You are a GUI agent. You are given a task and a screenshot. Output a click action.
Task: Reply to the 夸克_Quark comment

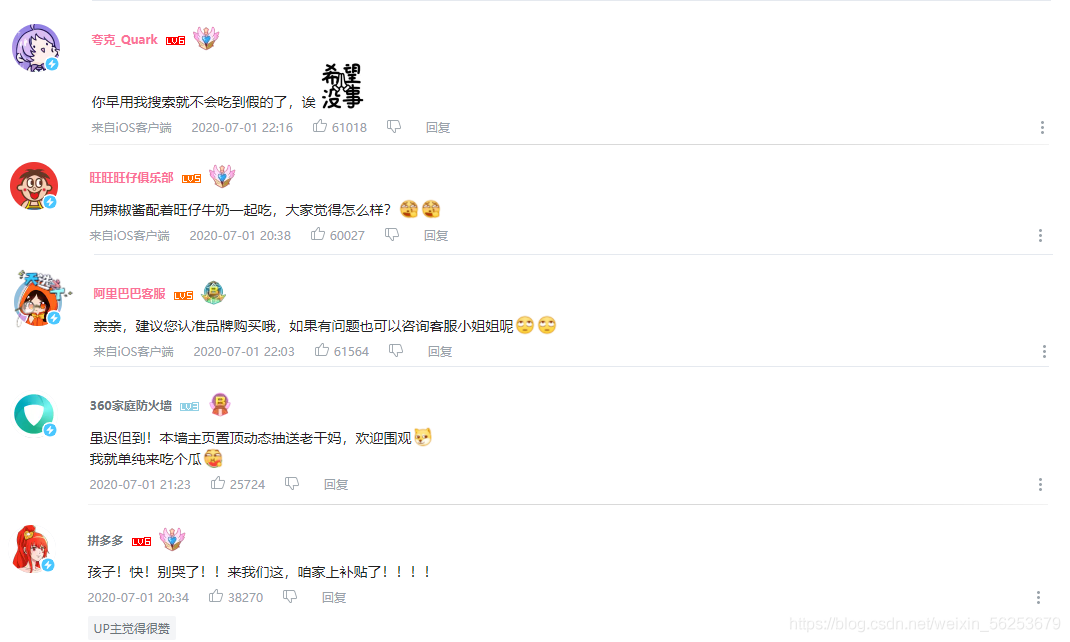tap(438, 128)
